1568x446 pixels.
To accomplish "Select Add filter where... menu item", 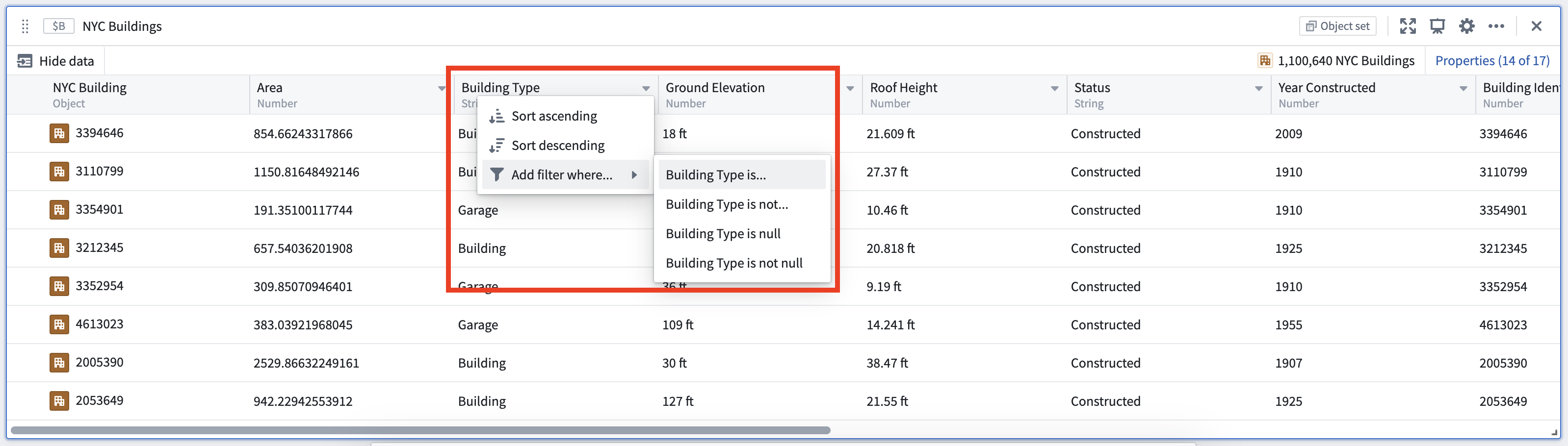I will 565,174.
